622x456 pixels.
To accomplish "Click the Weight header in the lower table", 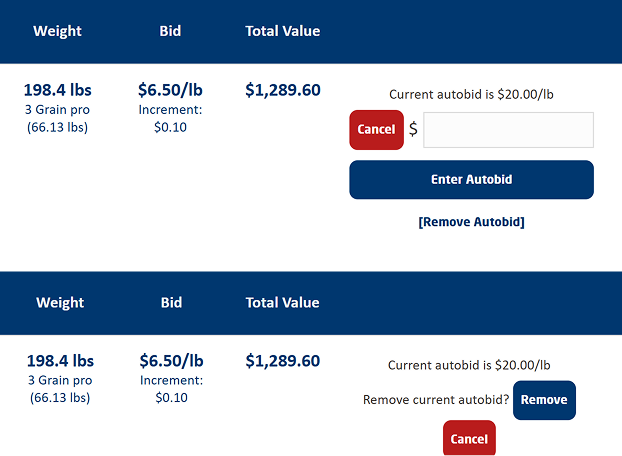I will 58,303.
